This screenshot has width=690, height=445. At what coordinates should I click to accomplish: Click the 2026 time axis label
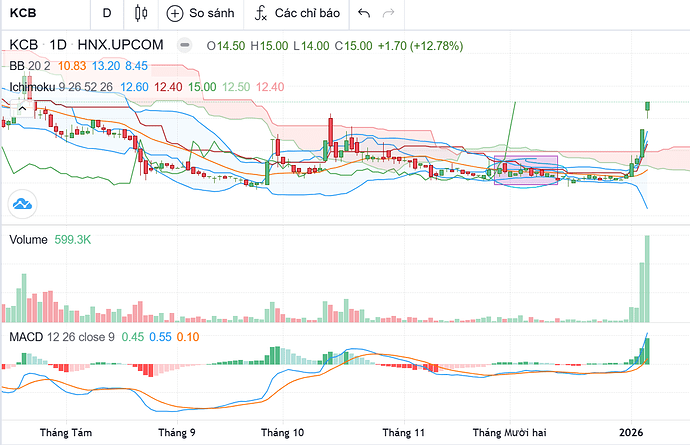(x=631, y=433)
